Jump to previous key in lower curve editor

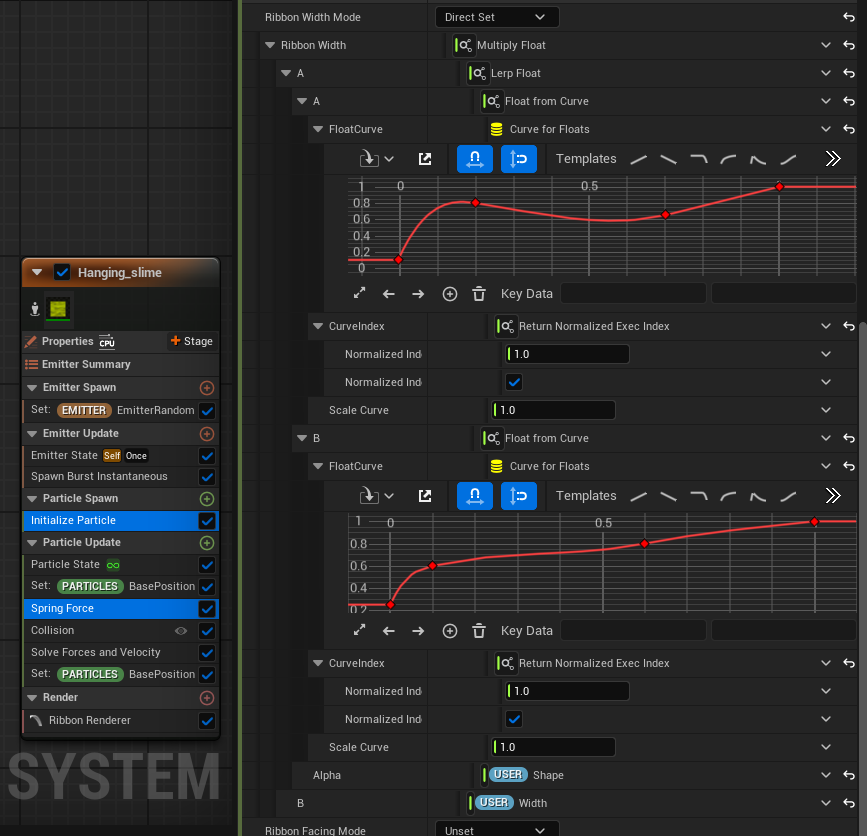pos(389,631)
